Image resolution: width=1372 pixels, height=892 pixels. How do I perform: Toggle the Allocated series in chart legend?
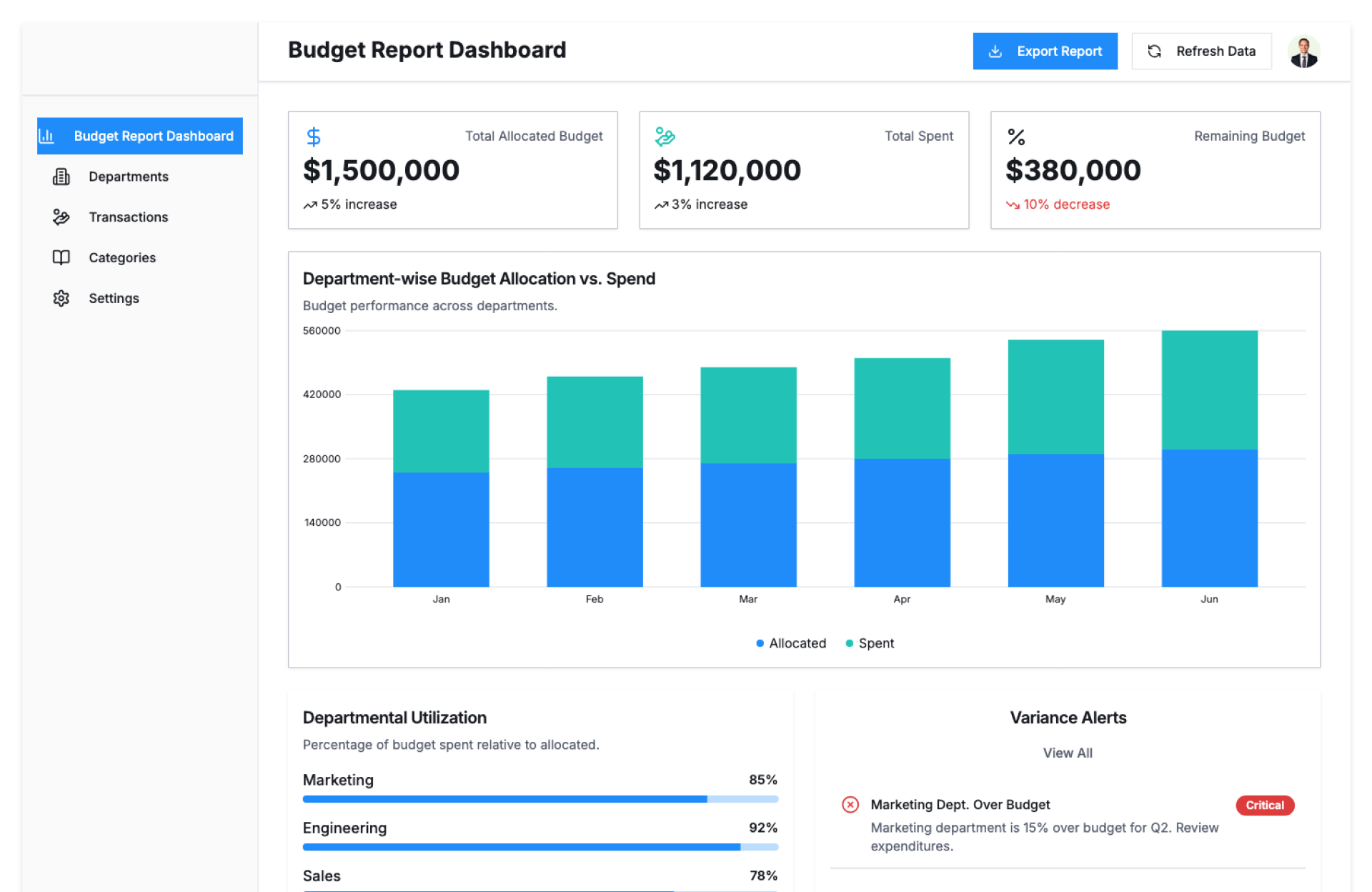tap(790, 643)
